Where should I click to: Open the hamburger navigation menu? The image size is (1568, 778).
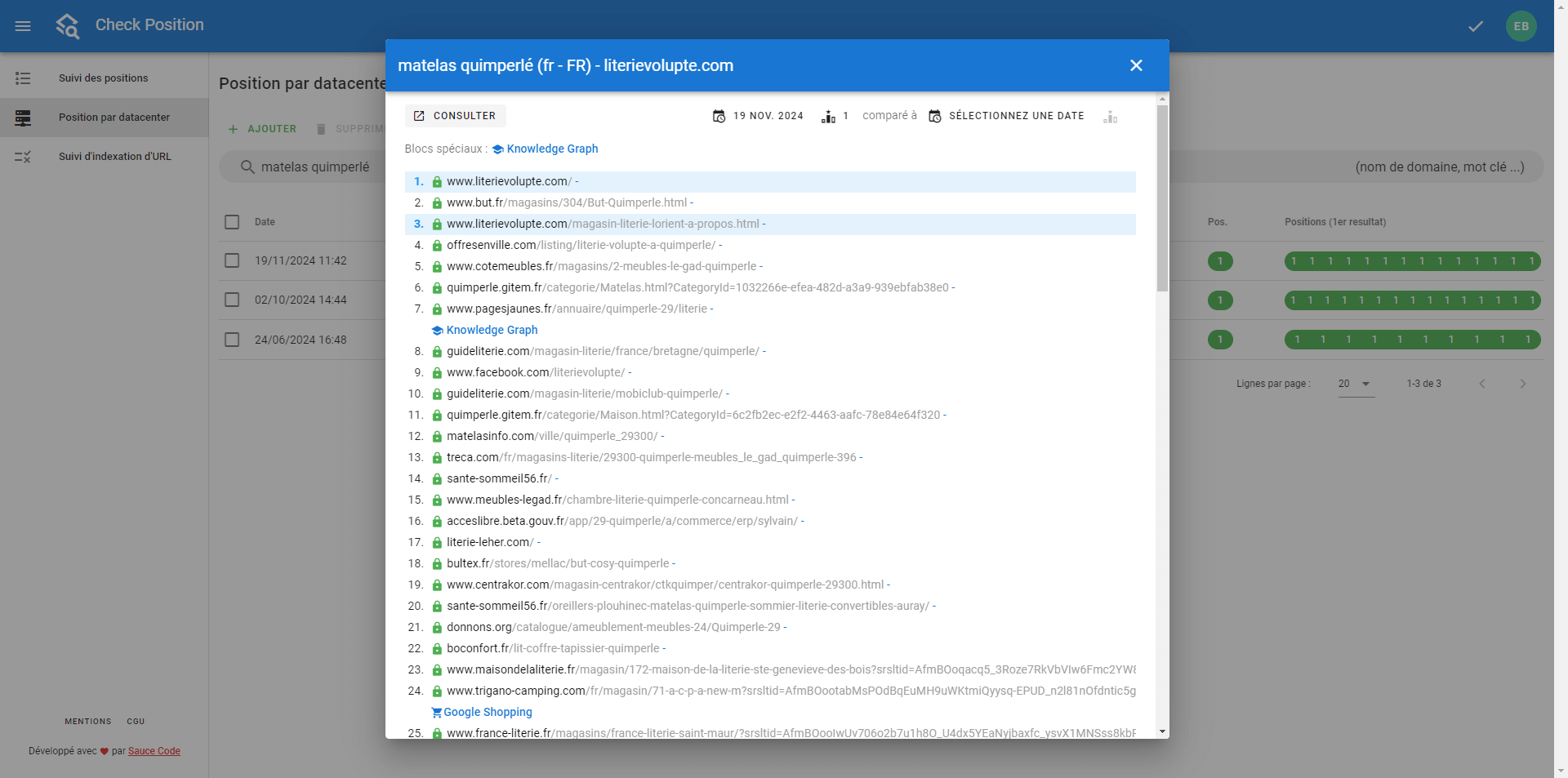coord(23,26)
